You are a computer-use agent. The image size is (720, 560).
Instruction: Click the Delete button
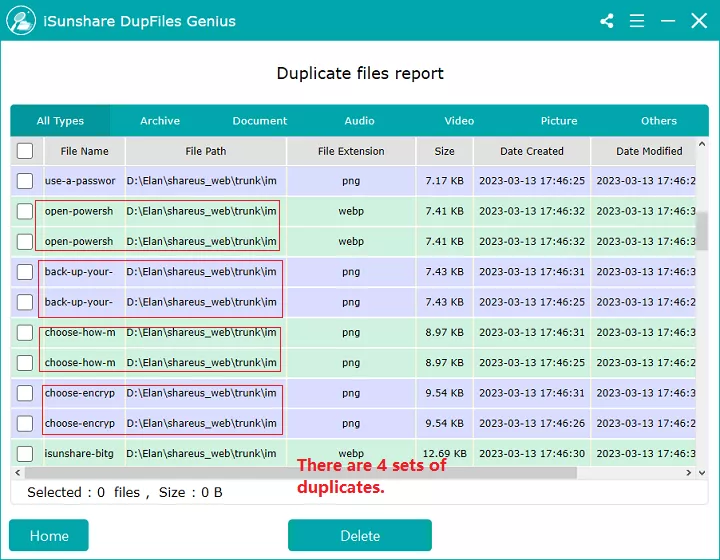tap(360, 535)
